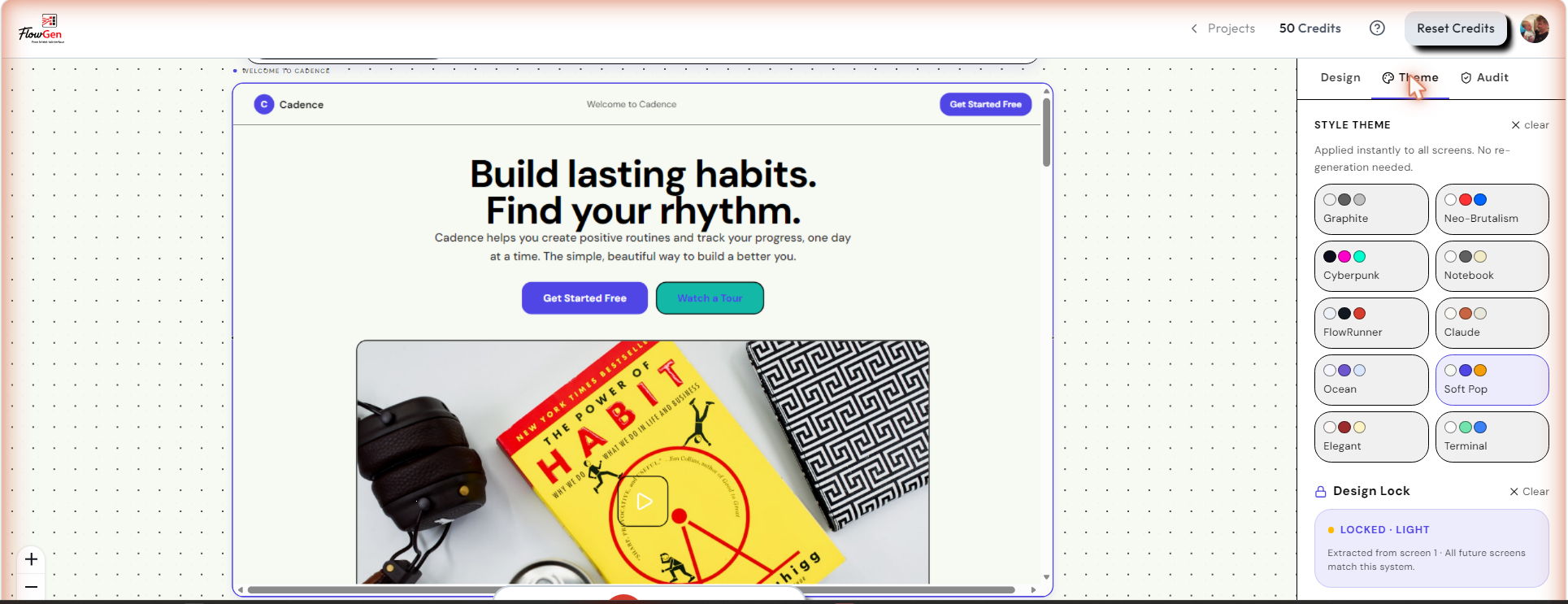
Task: View the 50 Credits balance
Action: [x=1310, y=28]
